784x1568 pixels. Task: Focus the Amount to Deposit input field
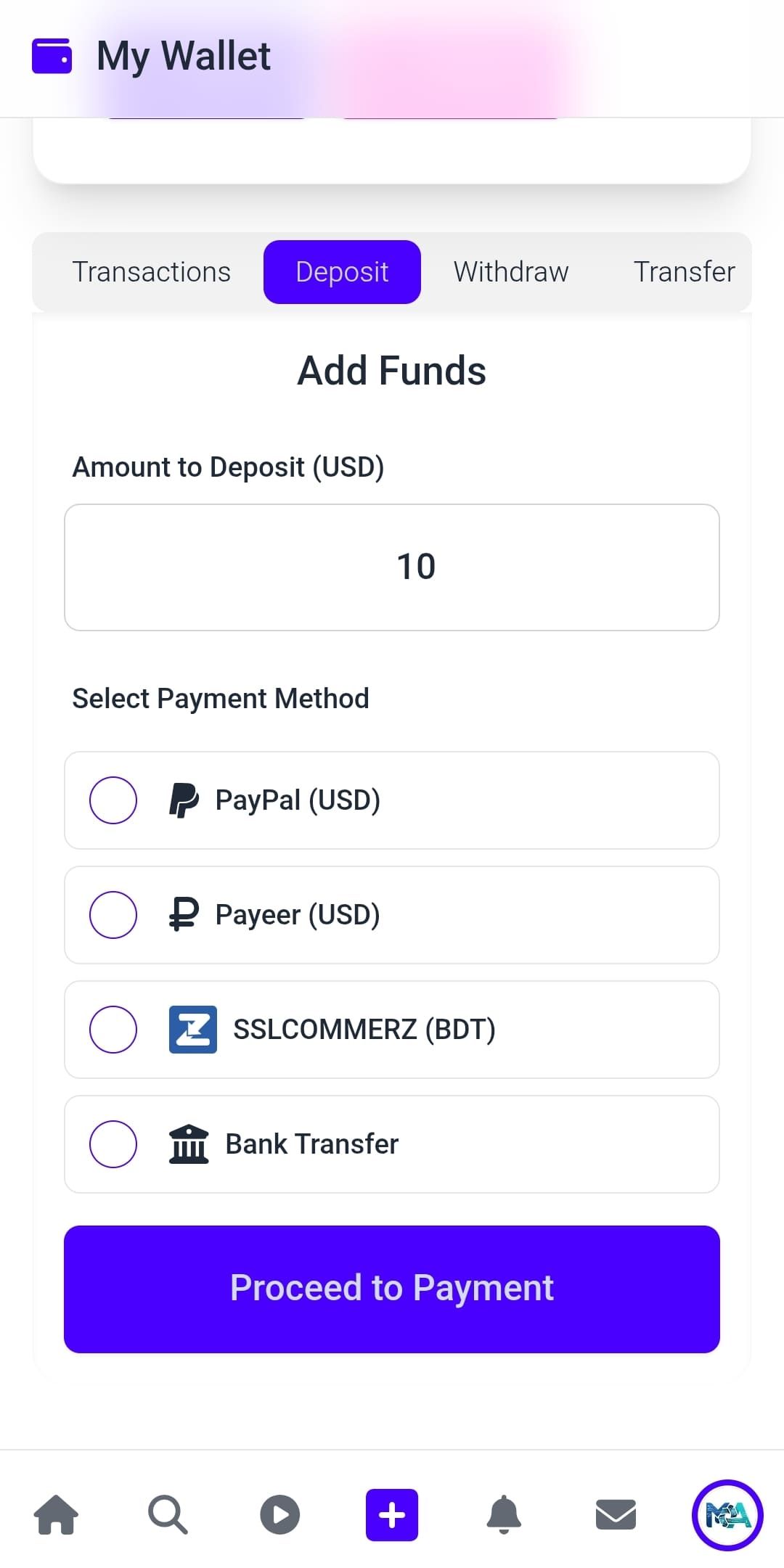[x=392, y=567]
